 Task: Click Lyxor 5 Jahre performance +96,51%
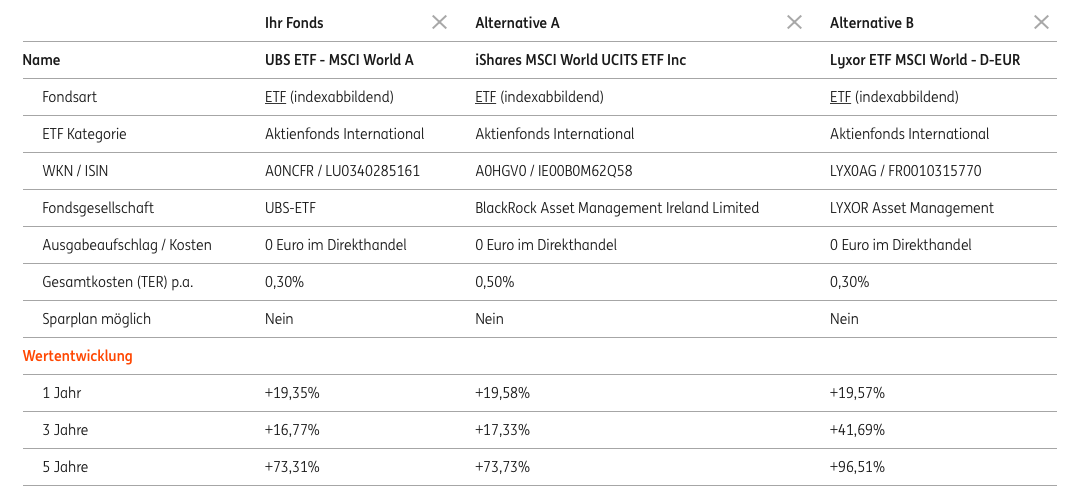pos(857,467)
